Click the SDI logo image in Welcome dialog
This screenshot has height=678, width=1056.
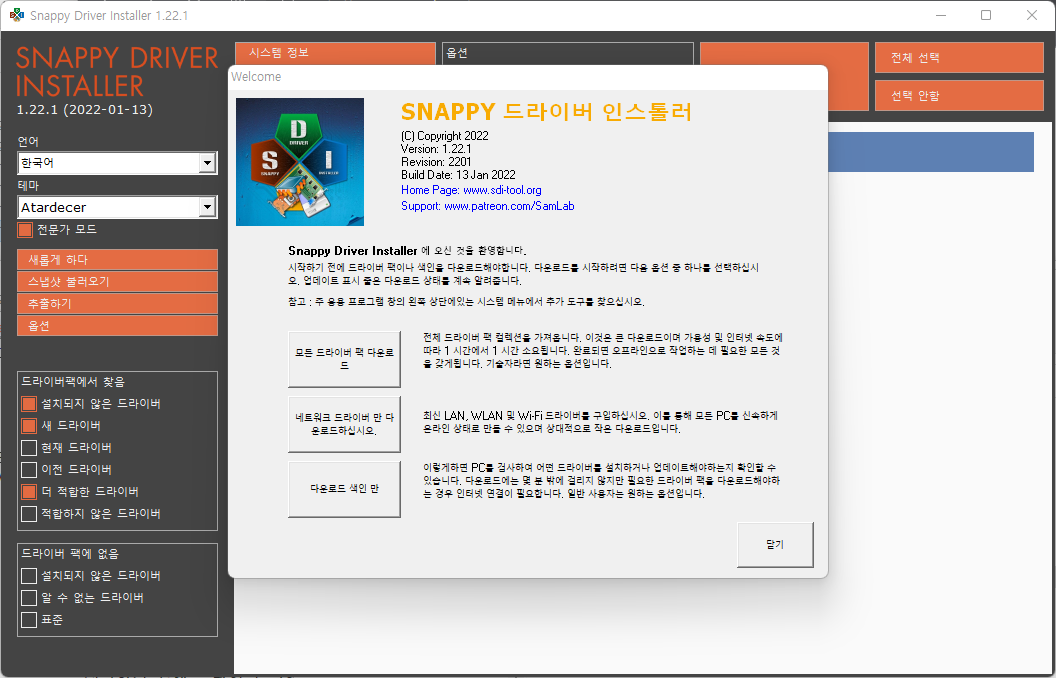tap(300, 162)
